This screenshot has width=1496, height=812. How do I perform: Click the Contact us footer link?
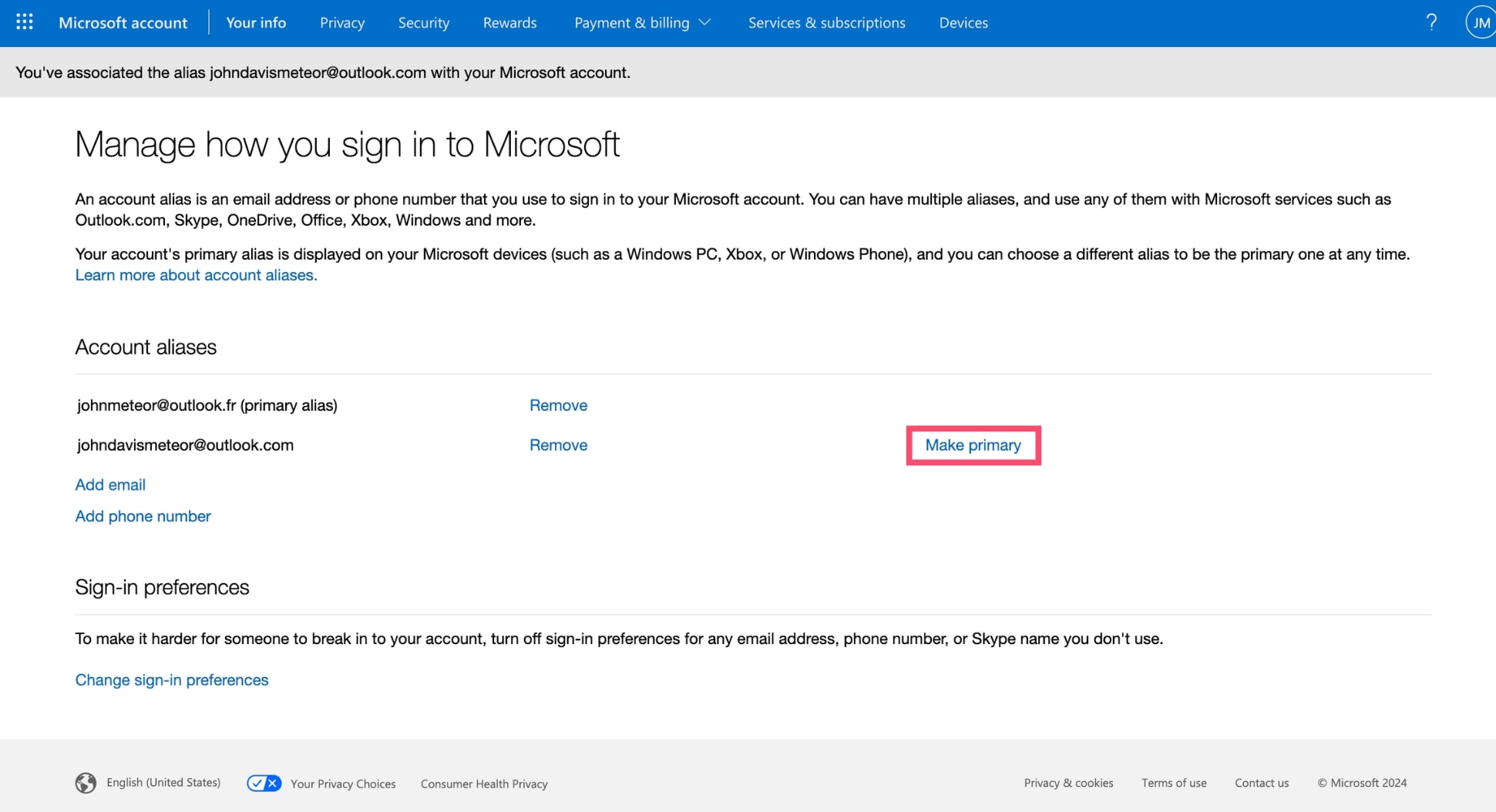pos(1262,783)
